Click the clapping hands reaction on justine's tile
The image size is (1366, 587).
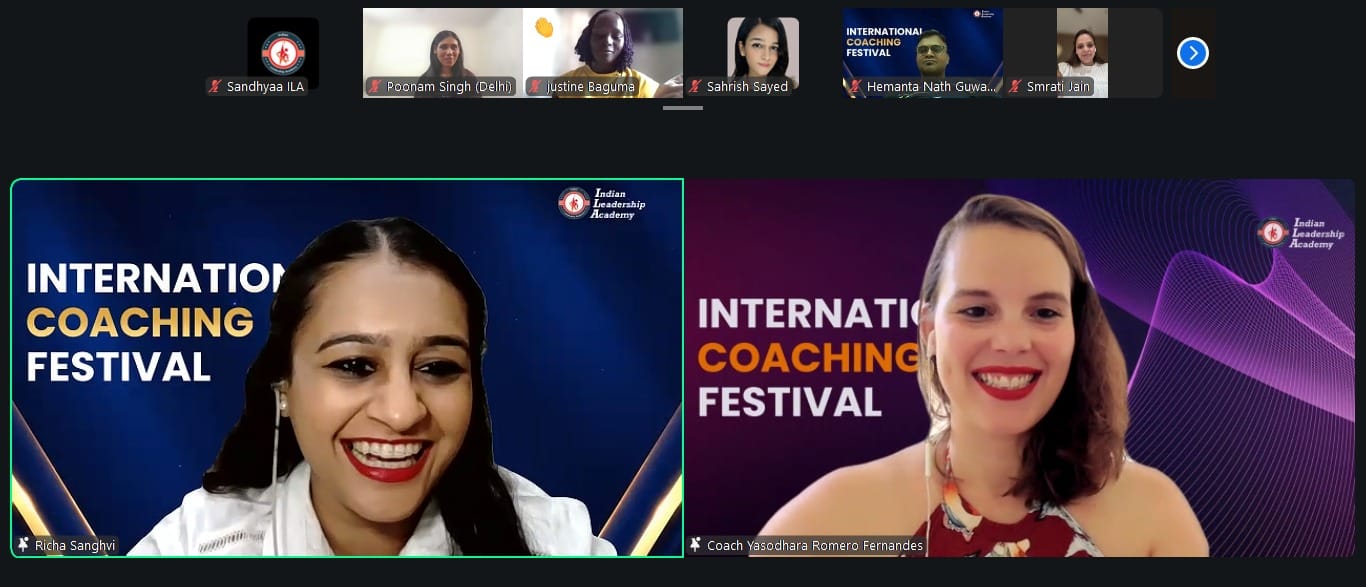pos(543,27)
